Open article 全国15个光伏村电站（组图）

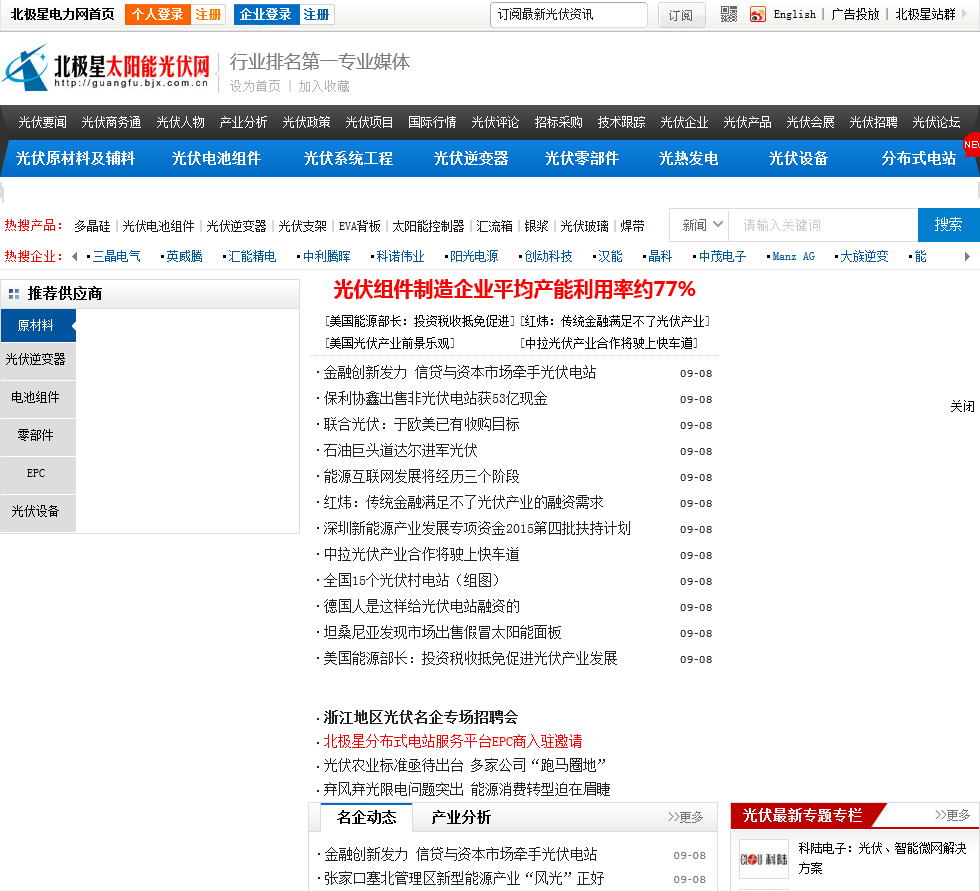point(412,580)
